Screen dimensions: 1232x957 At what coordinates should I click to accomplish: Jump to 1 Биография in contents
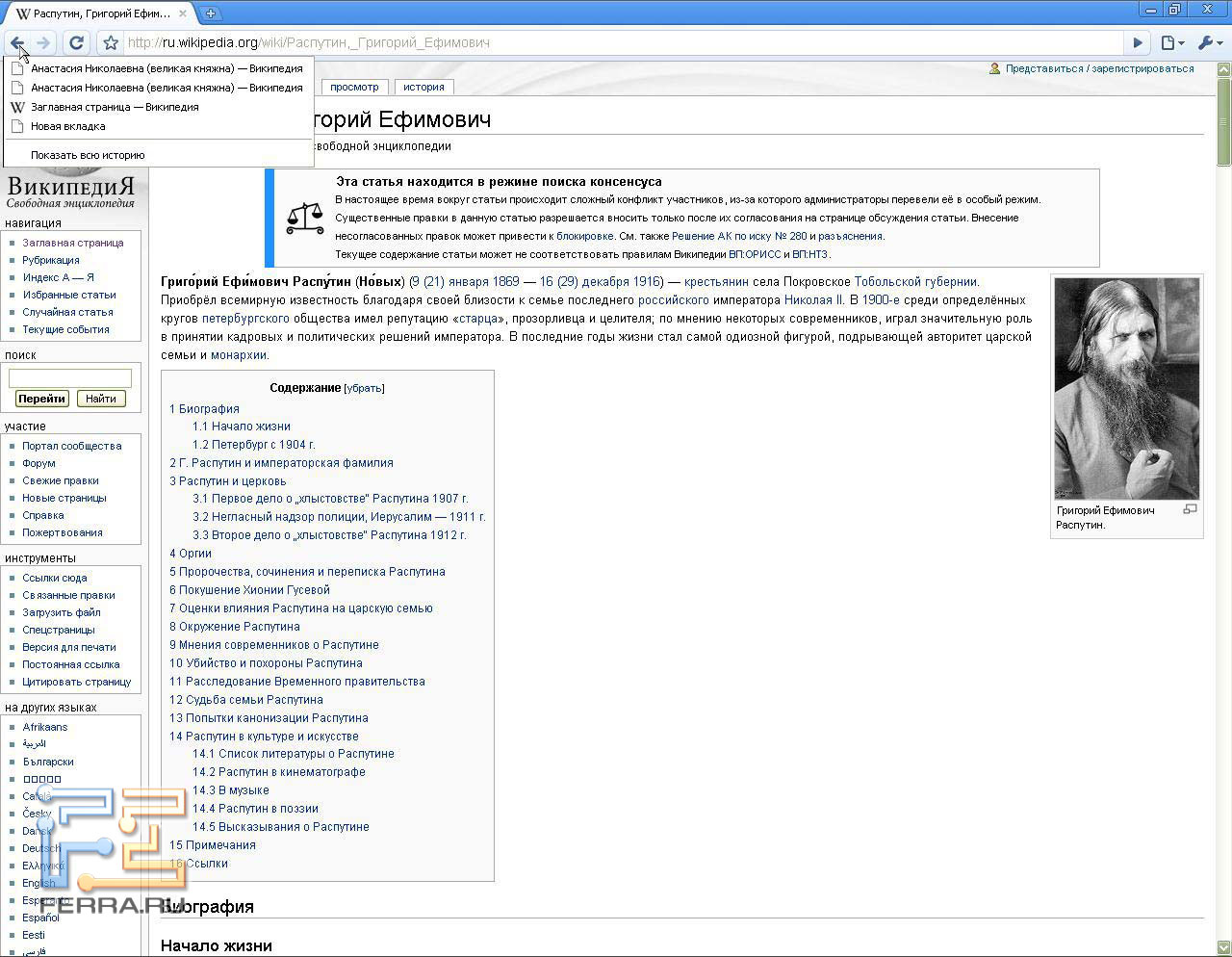204,409
